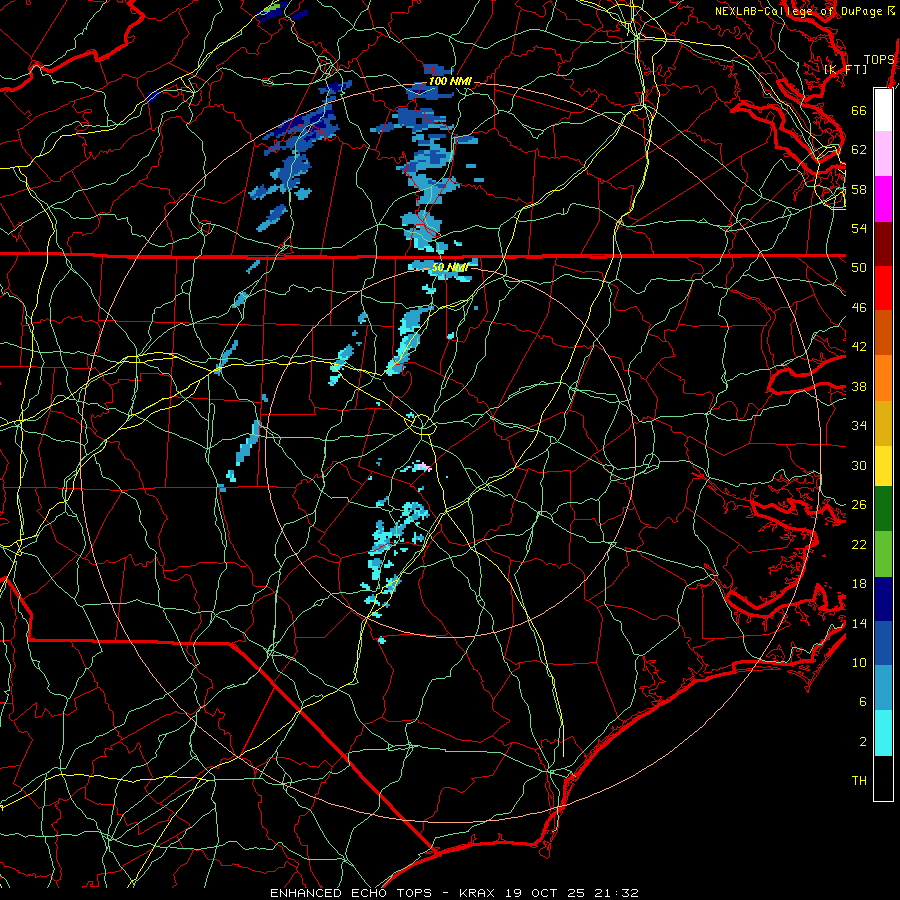The height and width of the screenshot is (900, 900).
Task: Click the light blue legend swatch above 6
Action: click(883, 688)
